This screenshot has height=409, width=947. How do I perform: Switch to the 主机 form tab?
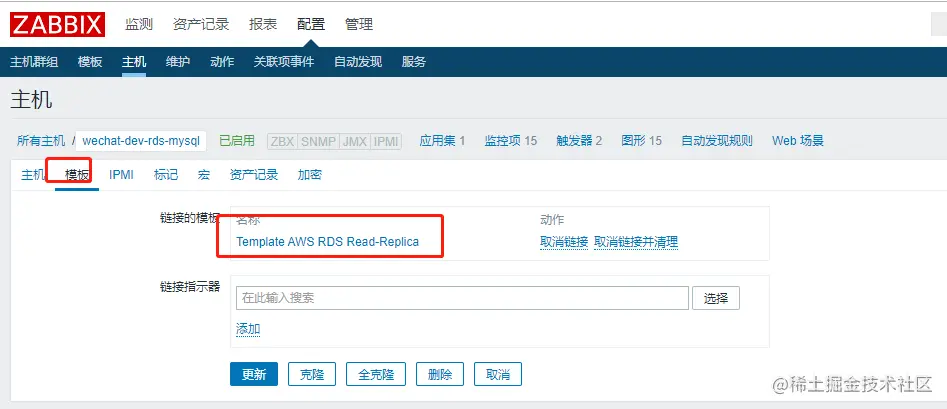33,175
